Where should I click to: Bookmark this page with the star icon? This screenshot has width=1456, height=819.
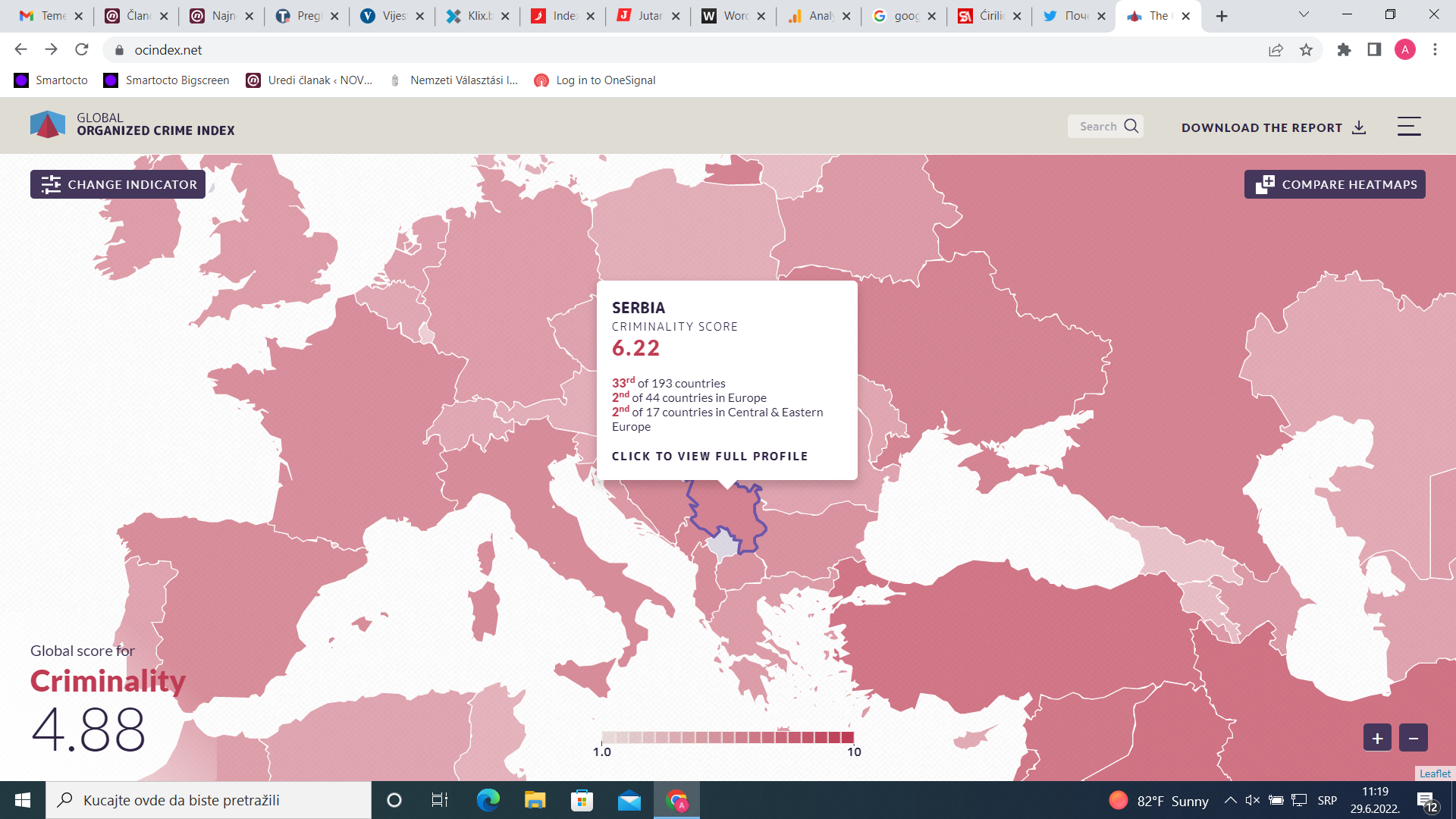(1307, 49)
